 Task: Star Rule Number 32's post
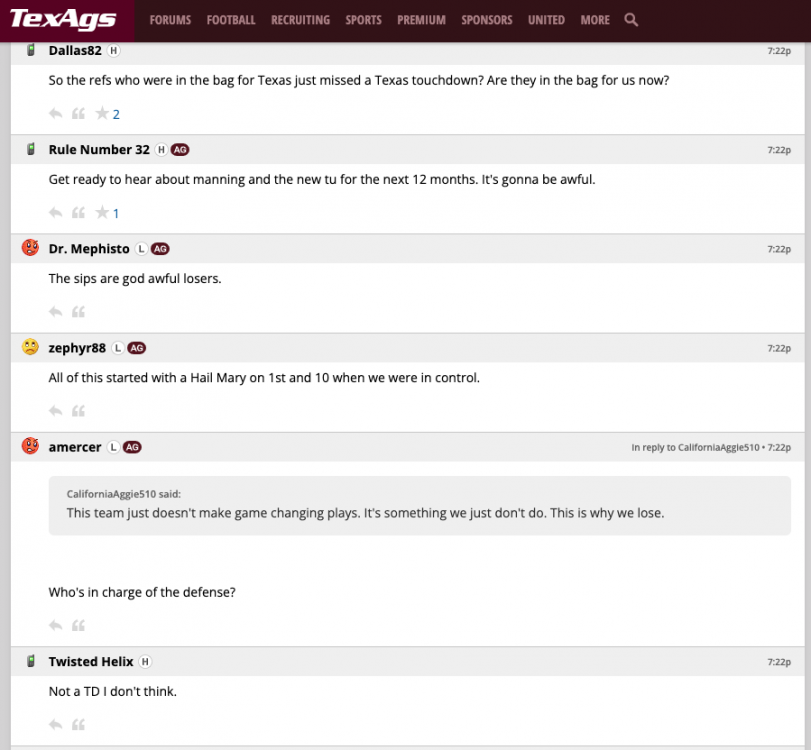(101, 213)
